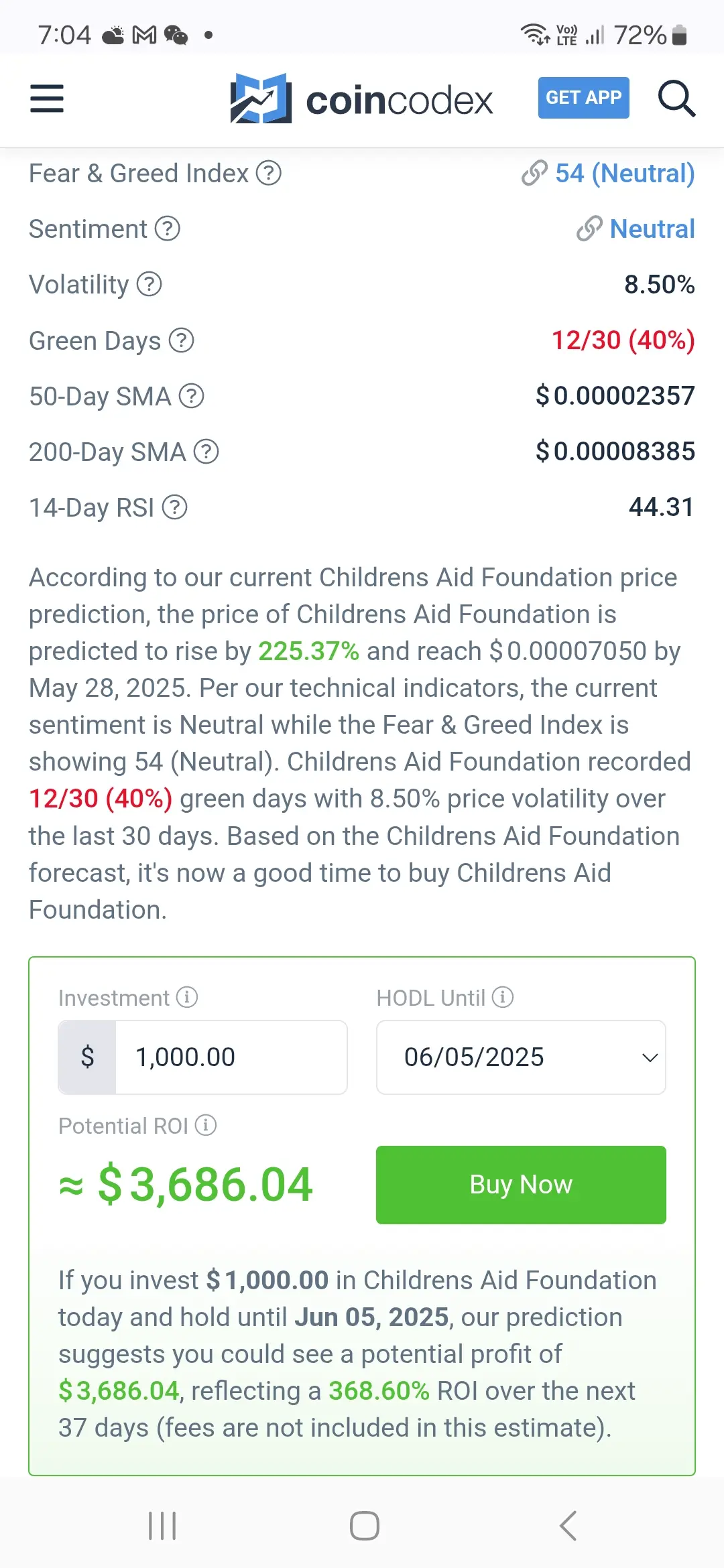Open Potential ROI info icon

(206, 1125)
